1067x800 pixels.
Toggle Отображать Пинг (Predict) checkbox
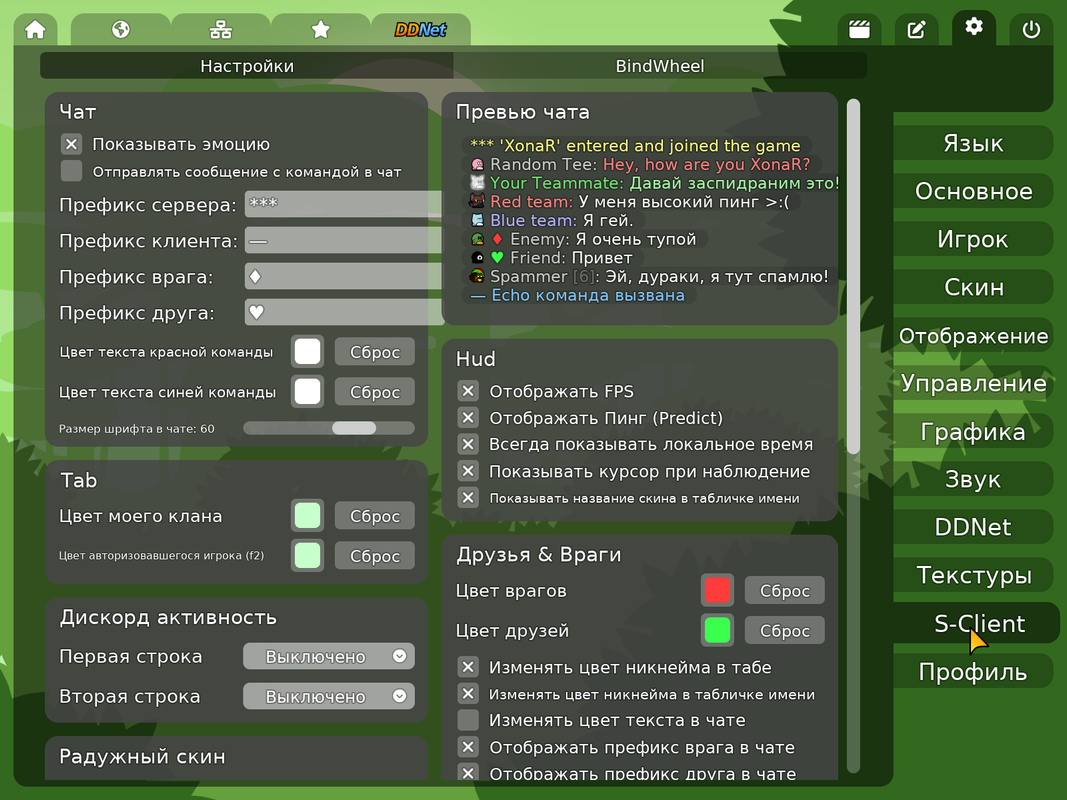coord(468,418)
